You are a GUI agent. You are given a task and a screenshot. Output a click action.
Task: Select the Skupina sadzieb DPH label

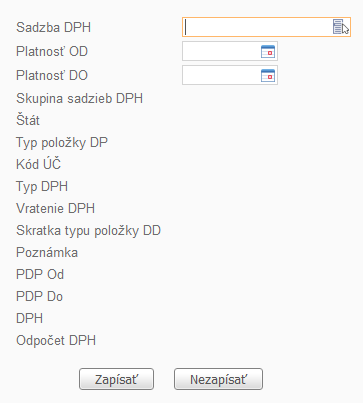point(79,99)
